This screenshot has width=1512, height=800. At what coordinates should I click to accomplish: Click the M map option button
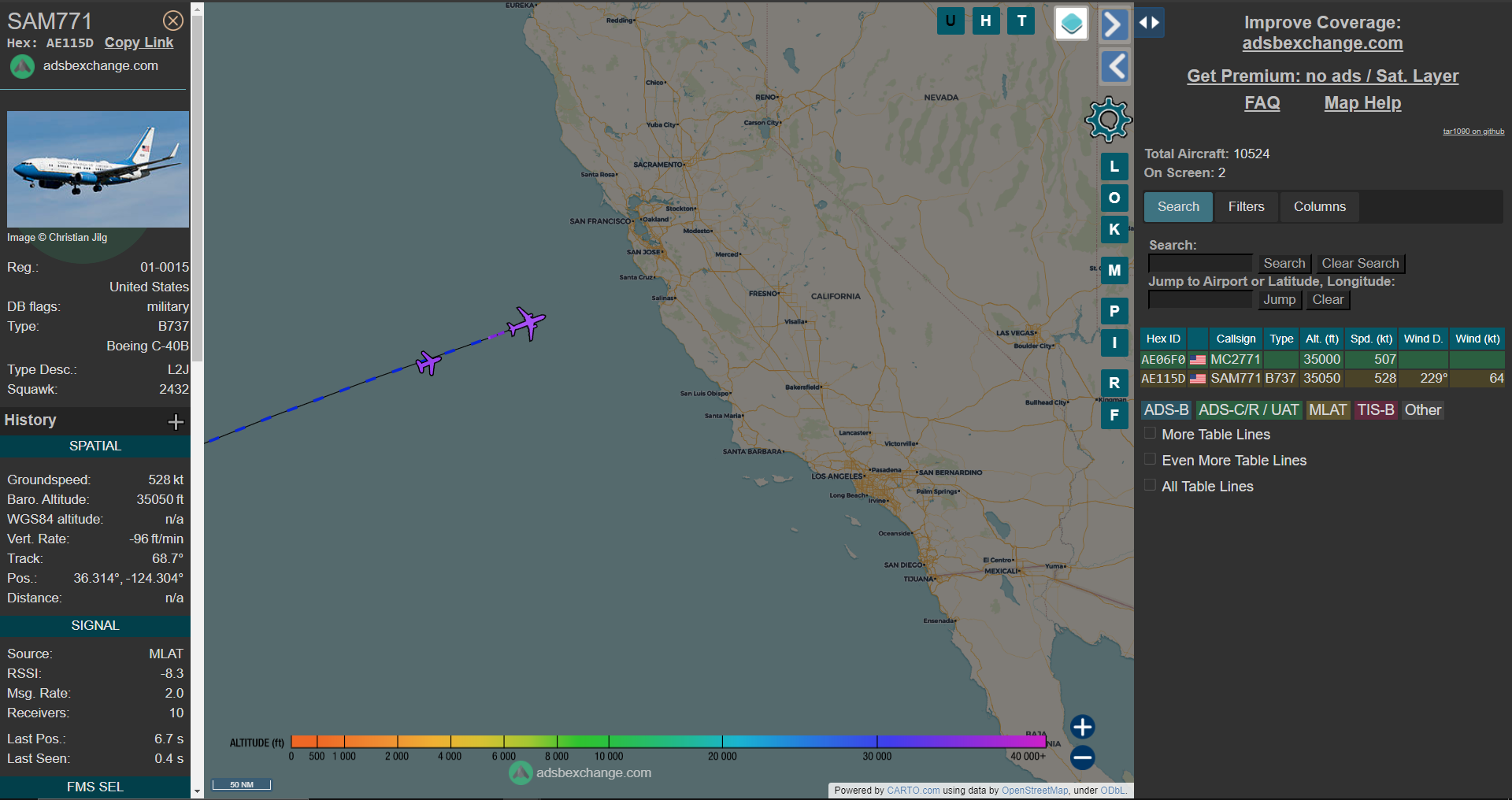click(x=1114, y=270)
